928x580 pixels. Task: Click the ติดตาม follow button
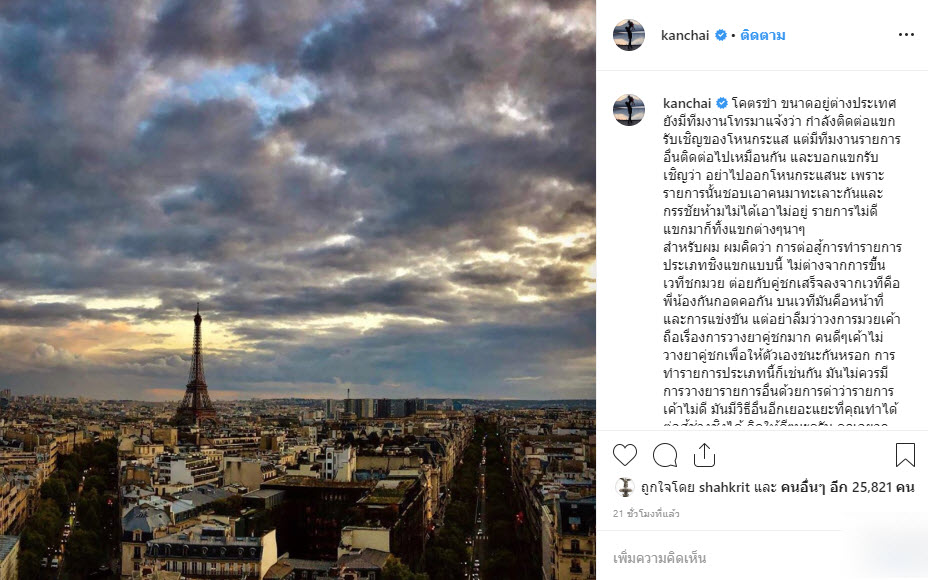tap(762, 36)
